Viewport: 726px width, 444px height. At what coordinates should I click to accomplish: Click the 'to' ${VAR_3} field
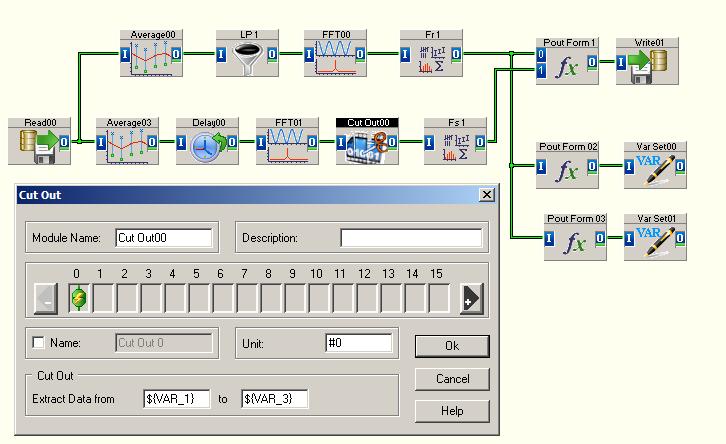point(275,399)
